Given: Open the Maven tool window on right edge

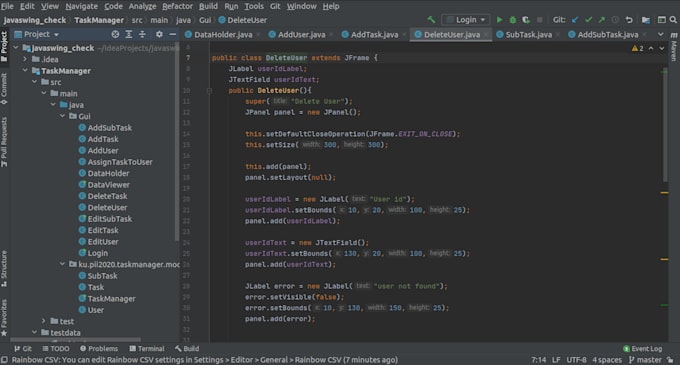Looking at the screenshot, I should [x=674, y=47].
